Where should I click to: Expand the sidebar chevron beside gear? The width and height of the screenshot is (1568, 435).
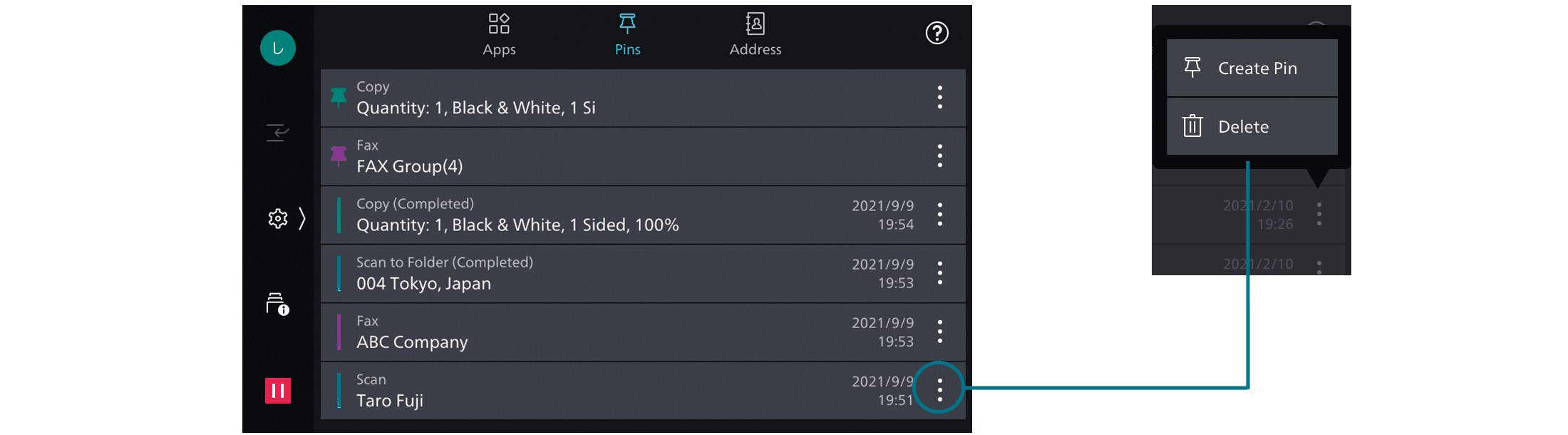302,218
